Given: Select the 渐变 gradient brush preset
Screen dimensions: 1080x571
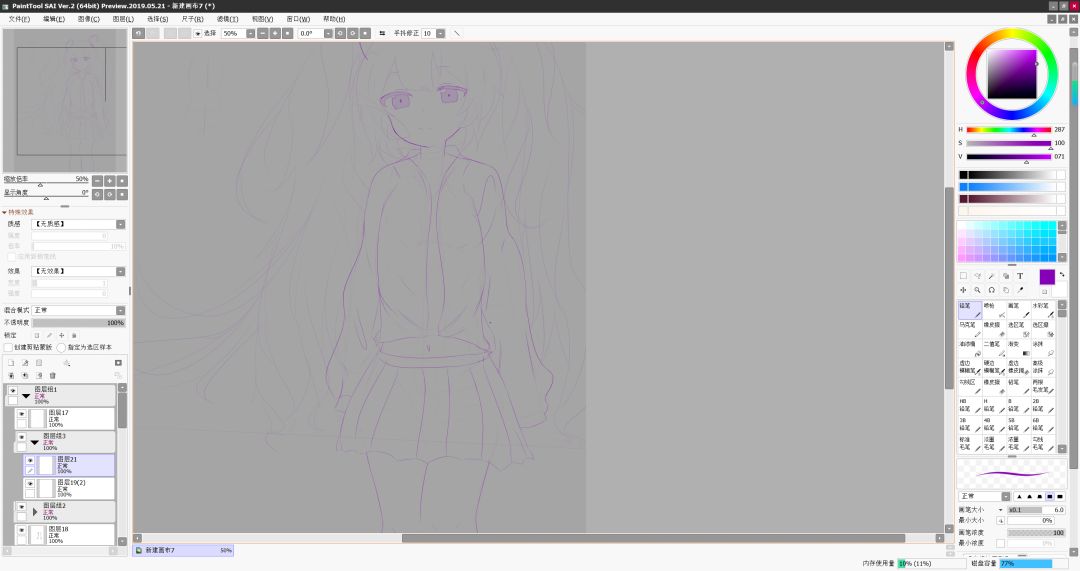Looking at the screenshot, I should [x=1020, y=349].
